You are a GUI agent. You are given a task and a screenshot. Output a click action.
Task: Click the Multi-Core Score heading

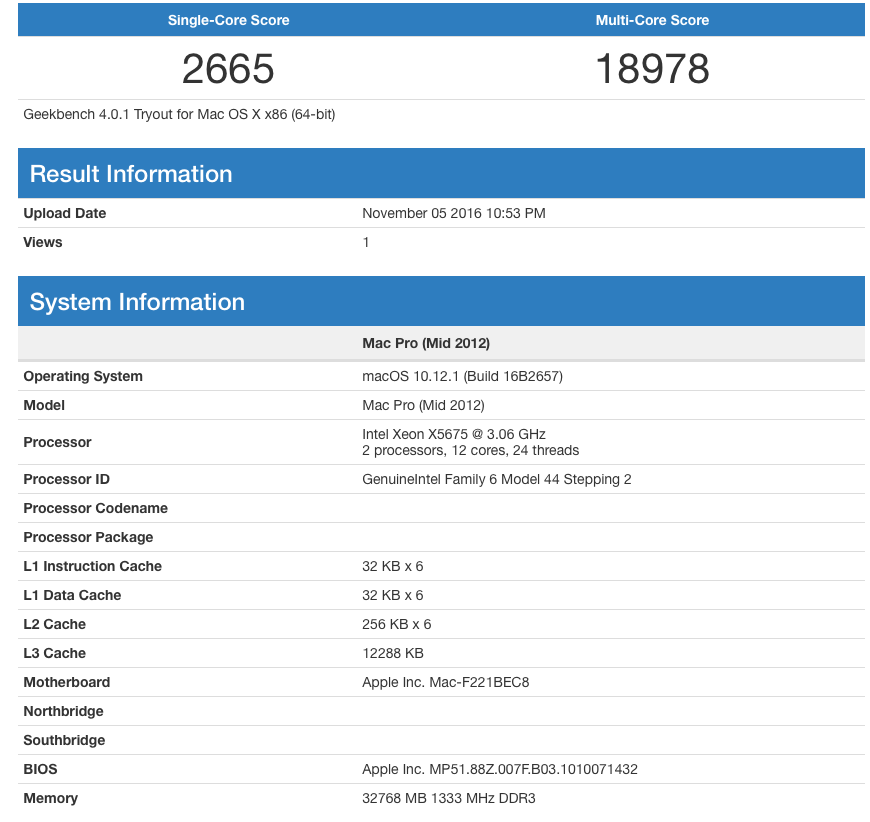point(652,20)
